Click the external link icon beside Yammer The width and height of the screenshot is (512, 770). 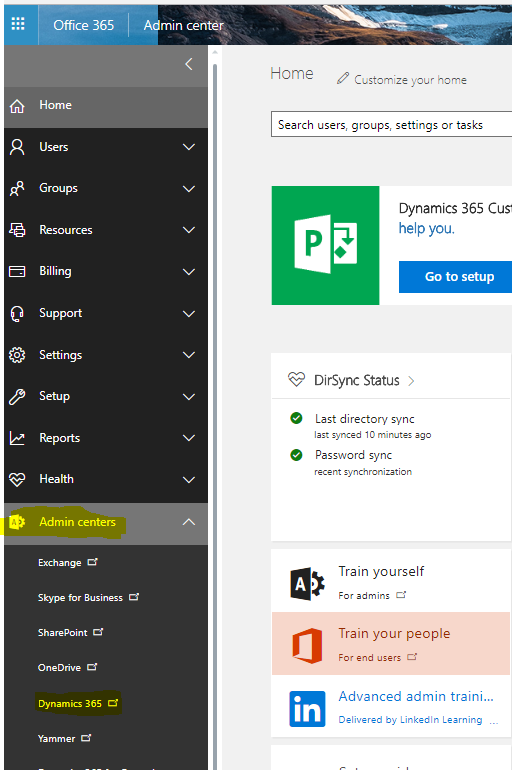pos(86,738)
